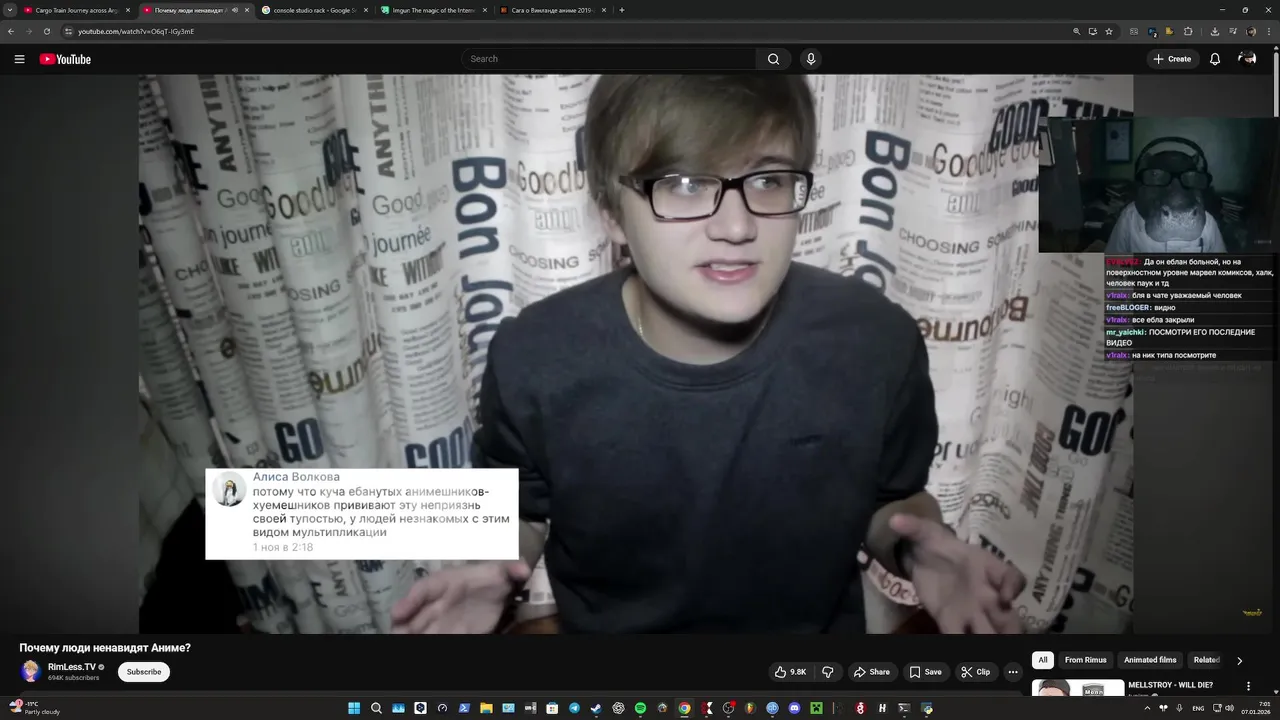Create a Clip of the video
1280x720 pixels.
click(975, 672)
